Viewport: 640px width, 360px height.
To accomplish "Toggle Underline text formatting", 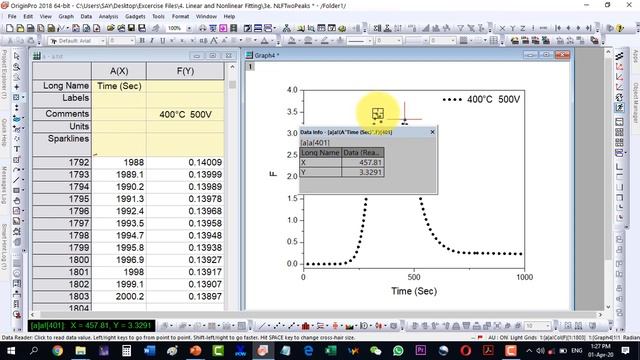I will pos(162,41).
